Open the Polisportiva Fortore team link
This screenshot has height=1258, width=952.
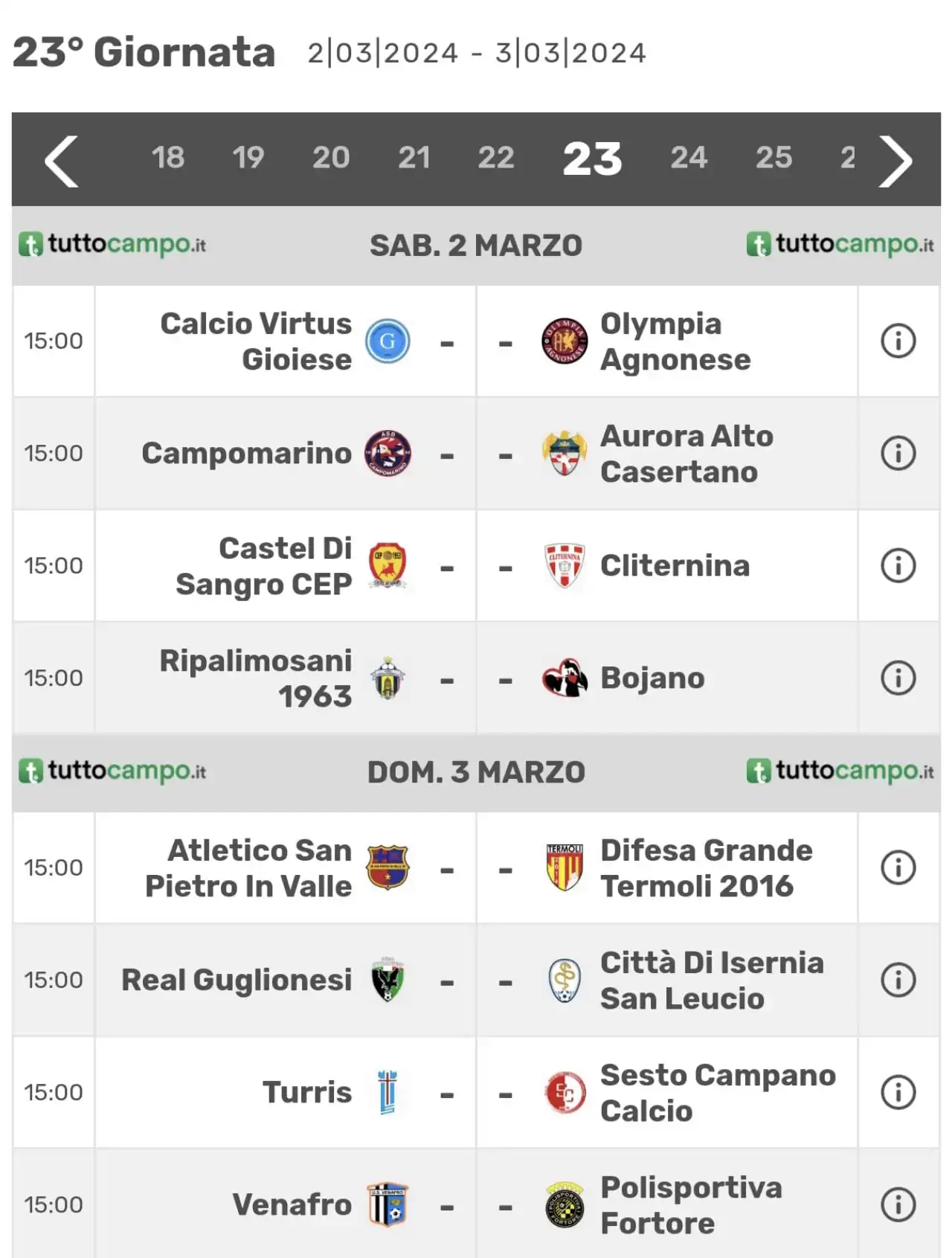tap(691, 1204)
